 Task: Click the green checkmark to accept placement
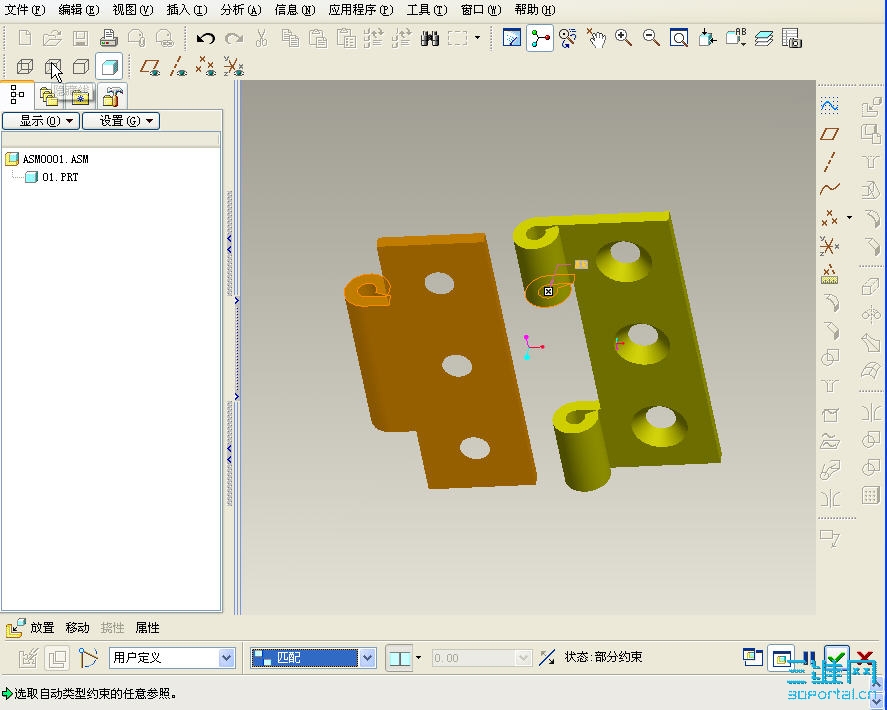[837, 657]
